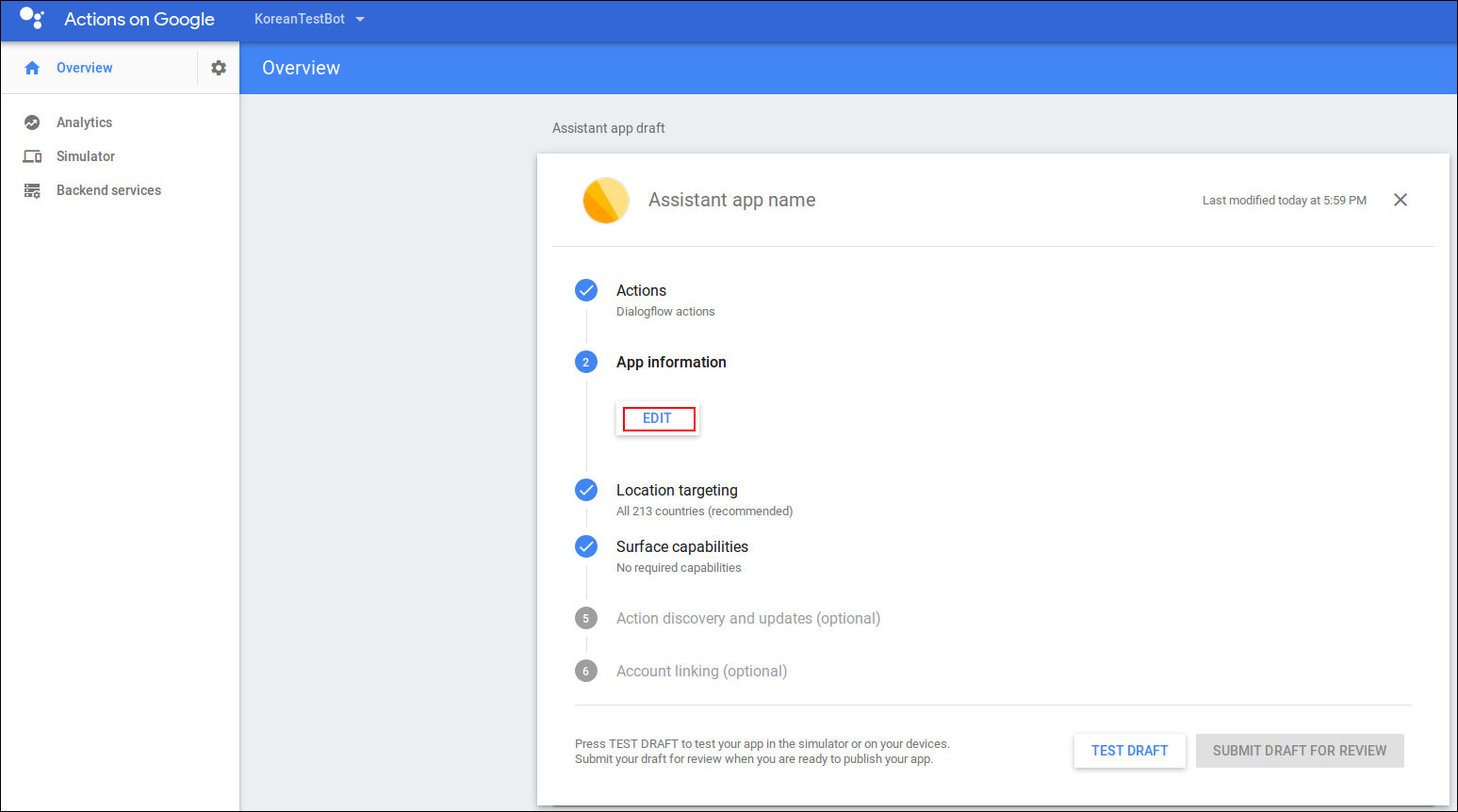
Task: Click the 'Last modified today at 5:59 PM' text
Action: 1285,201
